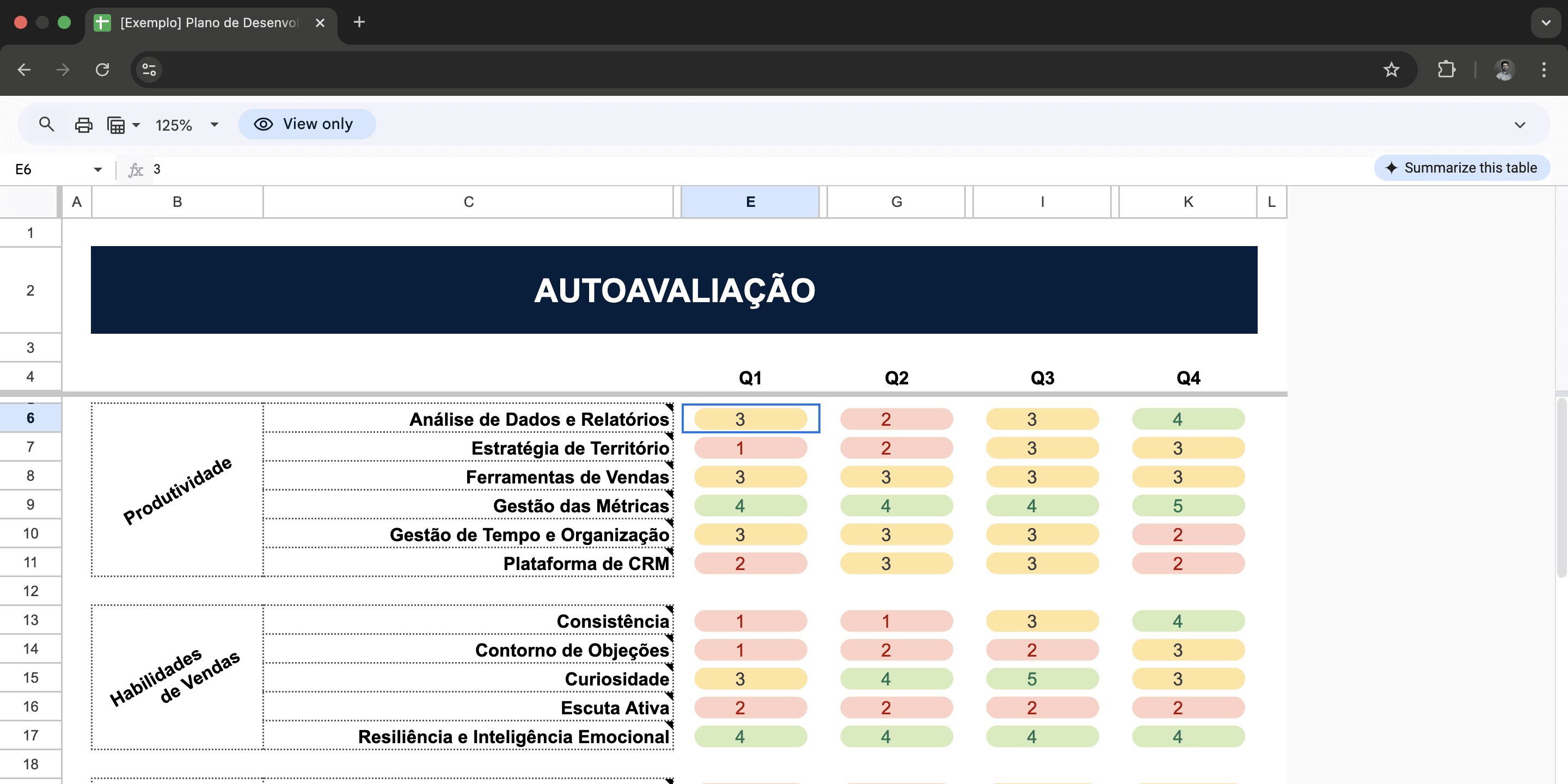Click the print icon

[83, 125]
